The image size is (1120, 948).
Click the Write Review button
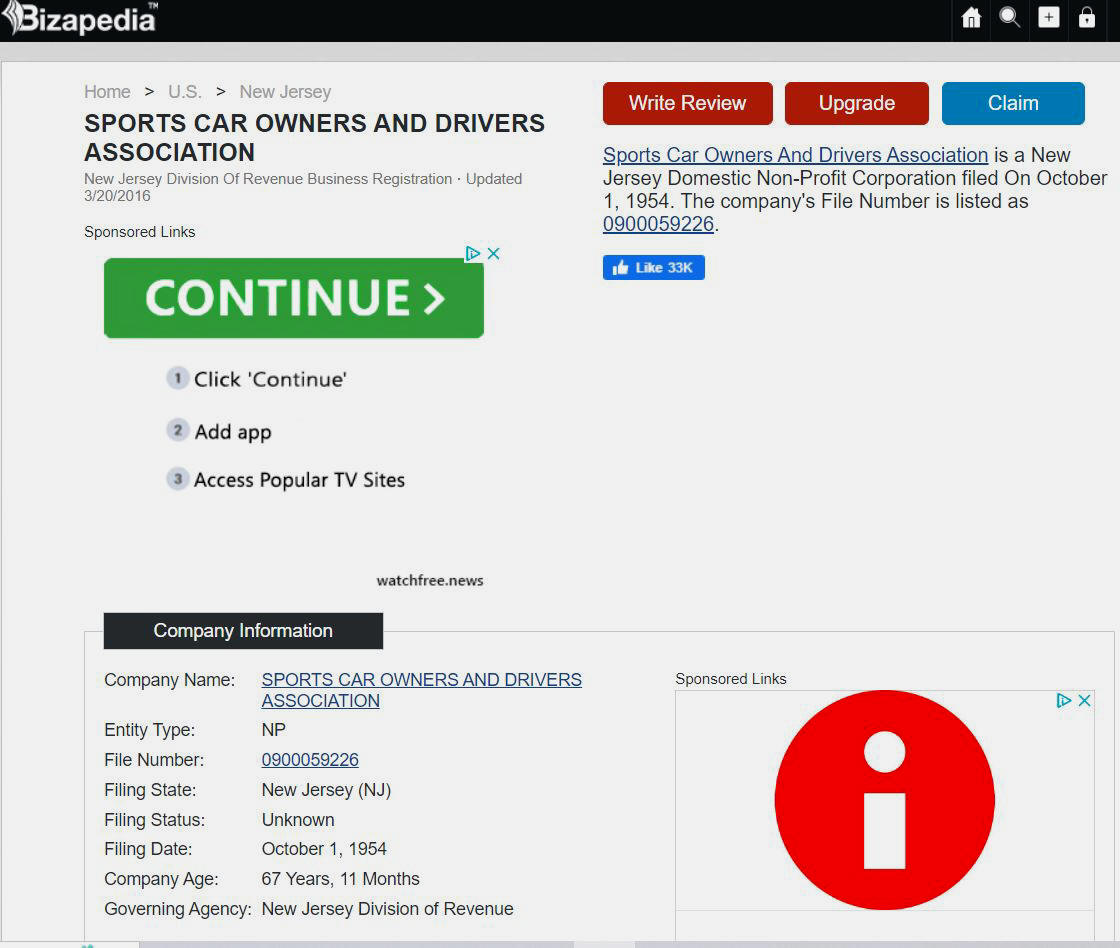687,104
